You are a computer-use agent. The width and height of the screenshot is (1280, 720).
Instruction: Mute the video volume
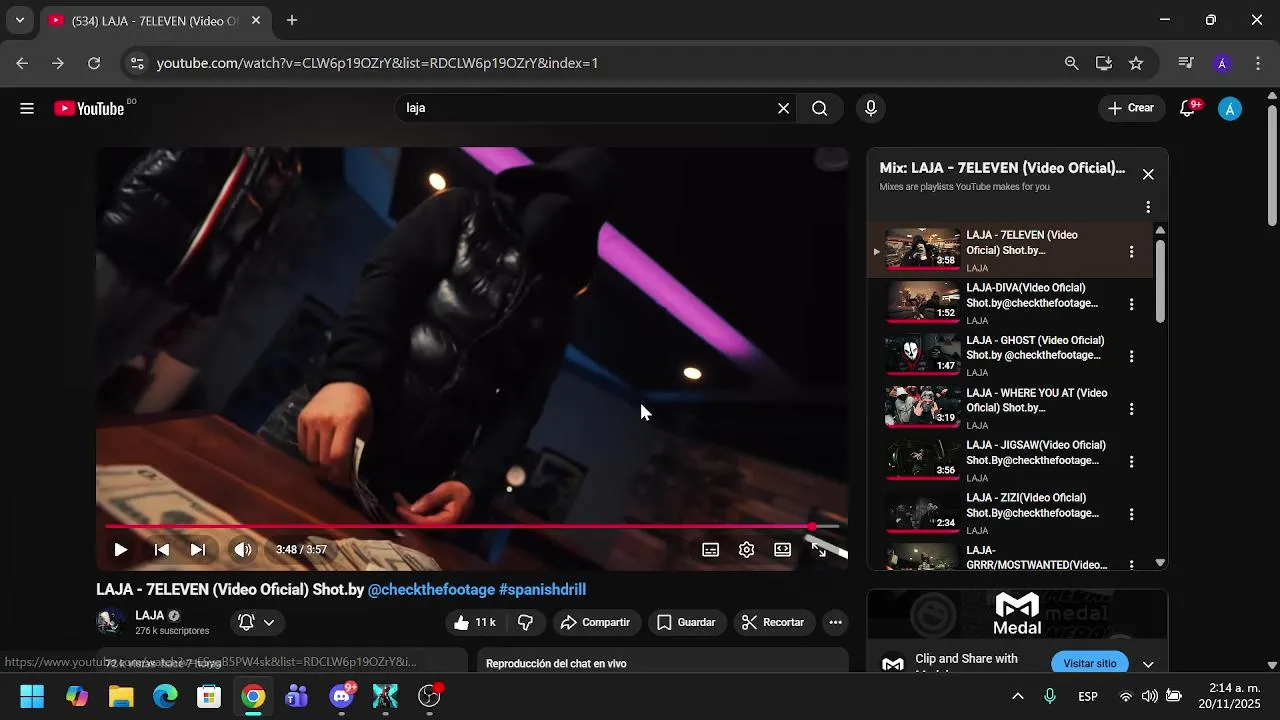[243, 549]
